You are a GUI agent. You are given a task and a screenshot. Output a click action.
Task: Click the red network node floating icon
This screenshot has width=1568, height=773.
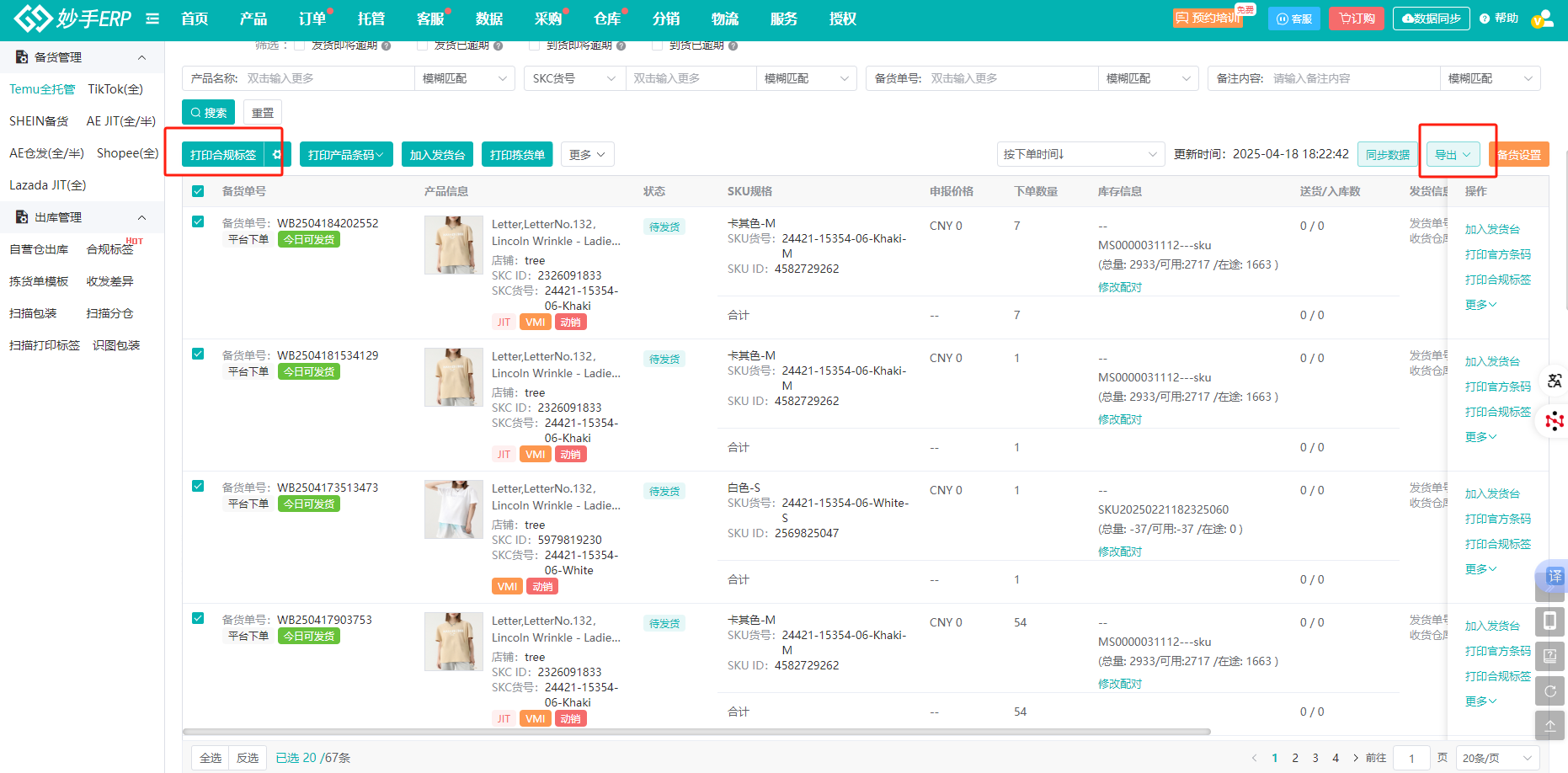pos(1555,420)
